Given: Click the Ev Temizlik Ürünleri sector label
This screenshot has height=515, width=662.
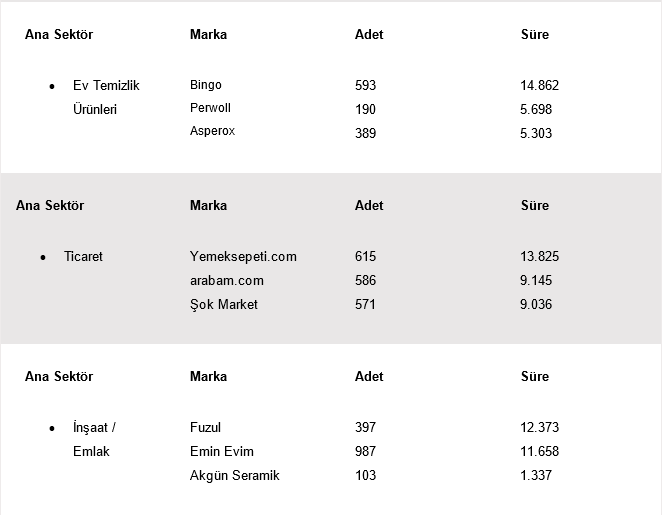Looking at the screenshot, I should pos(106,97).
